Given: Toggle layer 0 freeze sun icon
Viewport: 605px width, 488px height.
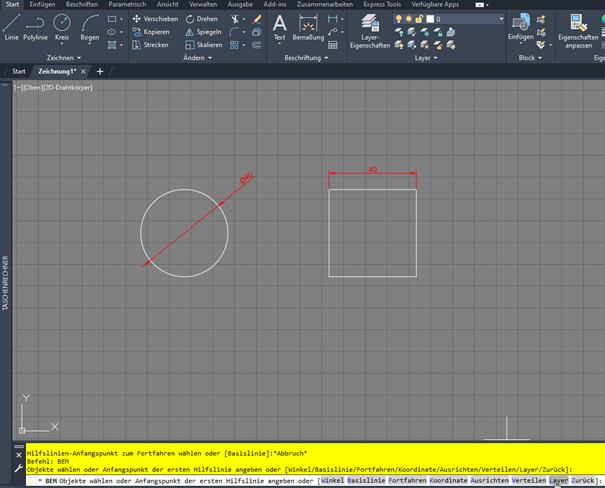Looking at the screenshot, I should (x=409, y=19).
